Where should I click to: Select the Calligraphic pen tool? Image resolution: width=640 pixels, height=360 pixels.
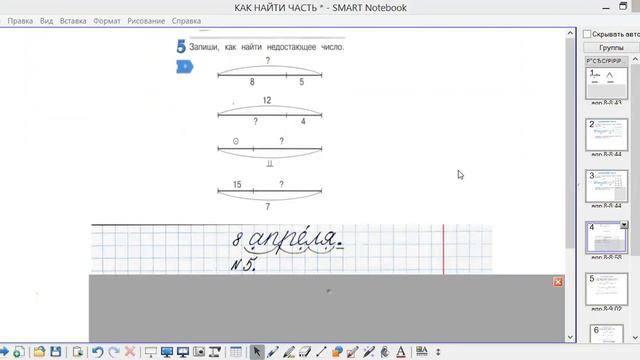pos(289,351)
